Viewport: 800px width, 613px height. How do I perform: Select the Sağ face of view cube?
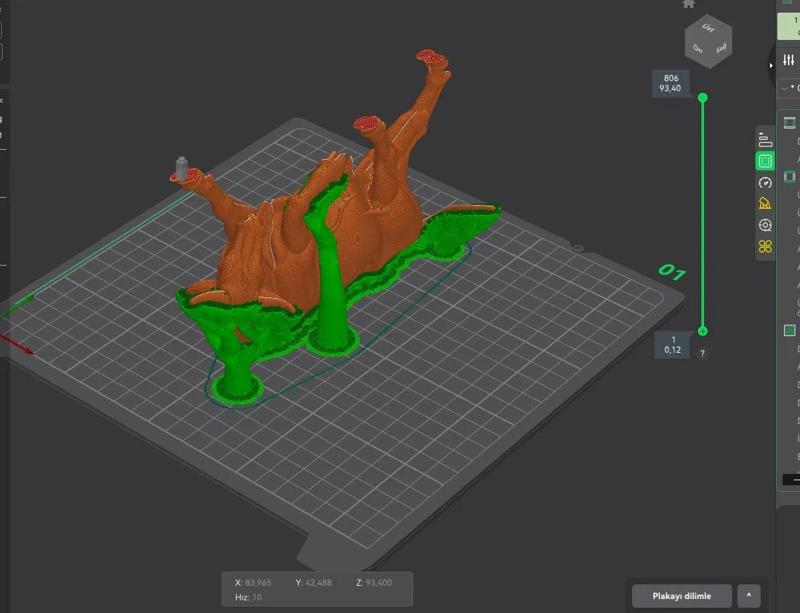pos(720,50)
